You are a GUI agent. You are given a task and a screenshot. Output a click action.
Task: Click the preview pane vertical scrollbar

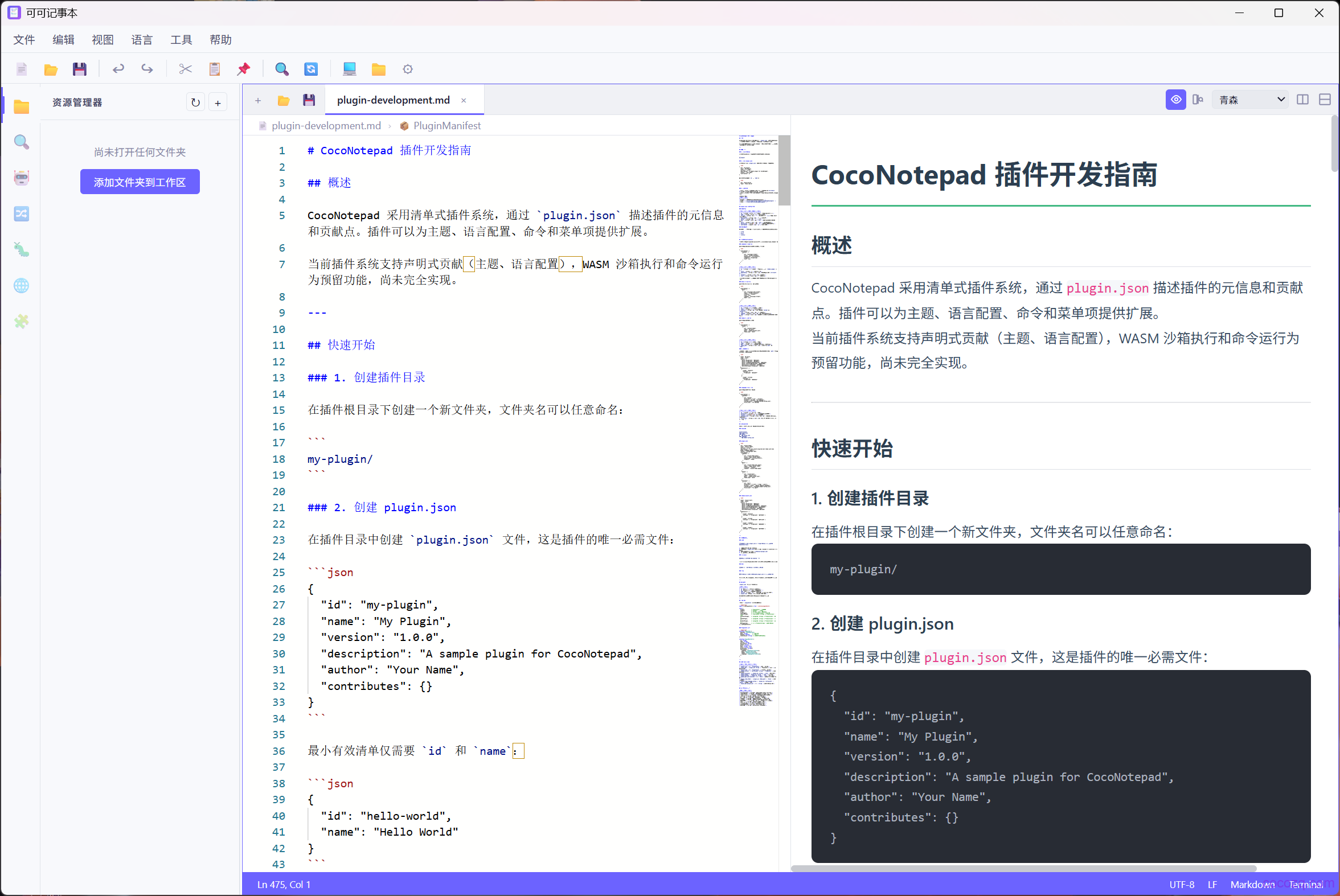click(x=1335, y=143)
